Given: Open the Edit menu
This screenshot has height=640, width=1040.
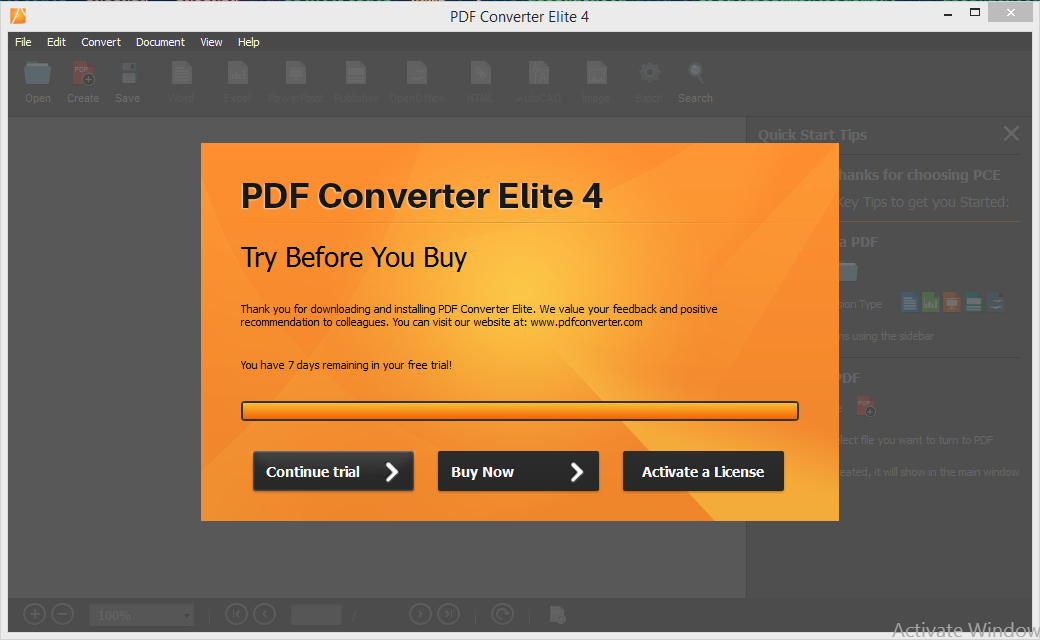Looking at the screenshot, I should click(56, 42).
